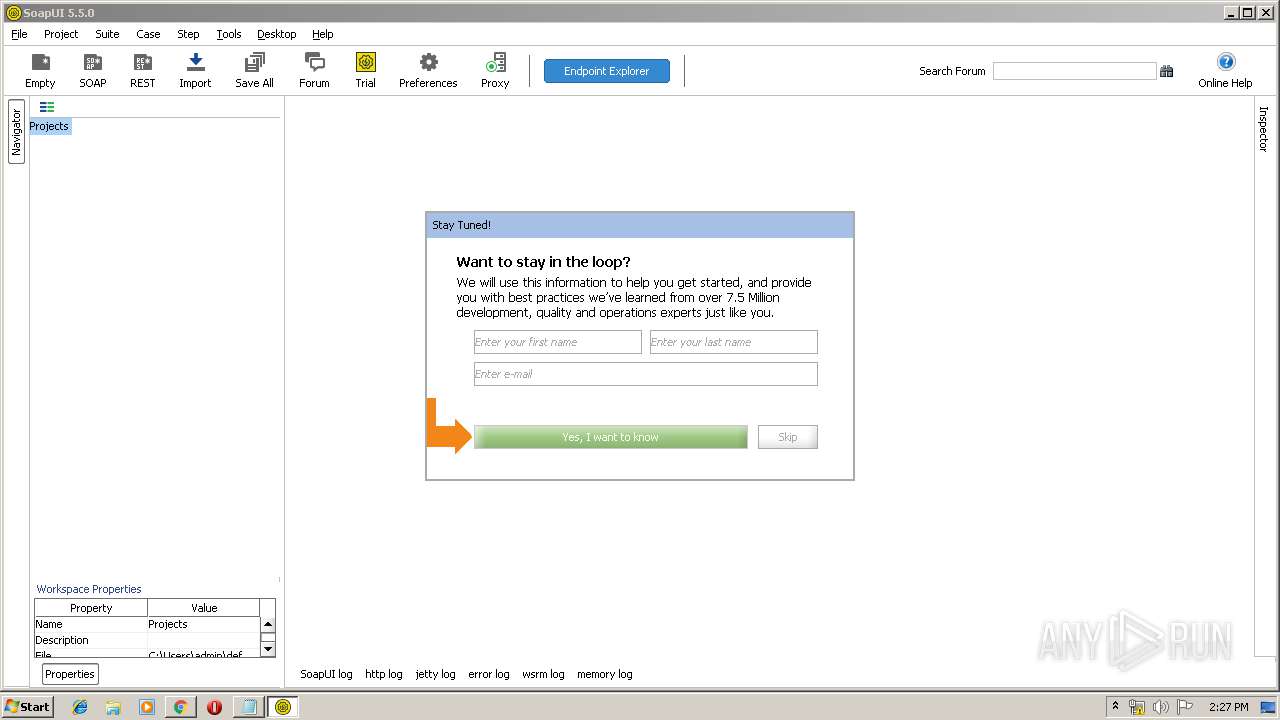Image resolution: width=1280 pixels, height=720 pixels.
Task: Click the Endpoint Explorer button
Action: pyautogui.click(x=607, y=71)
